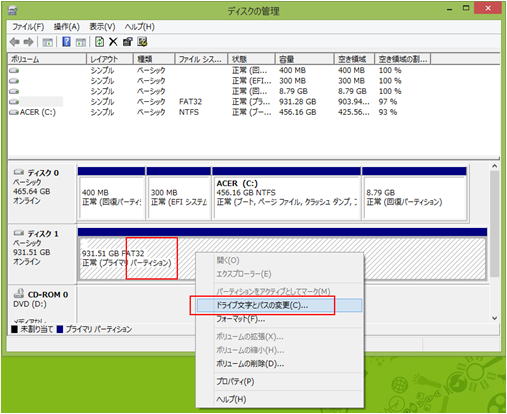
Task: Click the ディスク 0 disk label
Action: 43,173
